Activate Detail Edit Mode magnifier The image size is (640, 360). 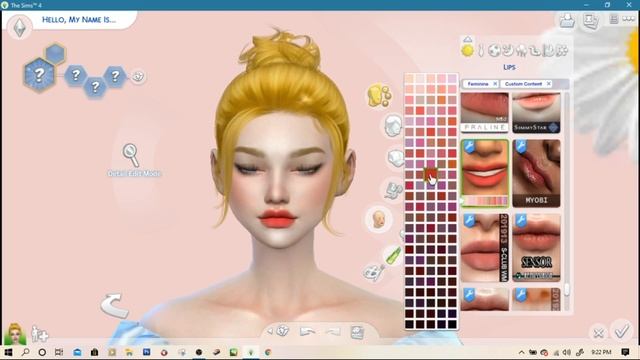(131, 155)
